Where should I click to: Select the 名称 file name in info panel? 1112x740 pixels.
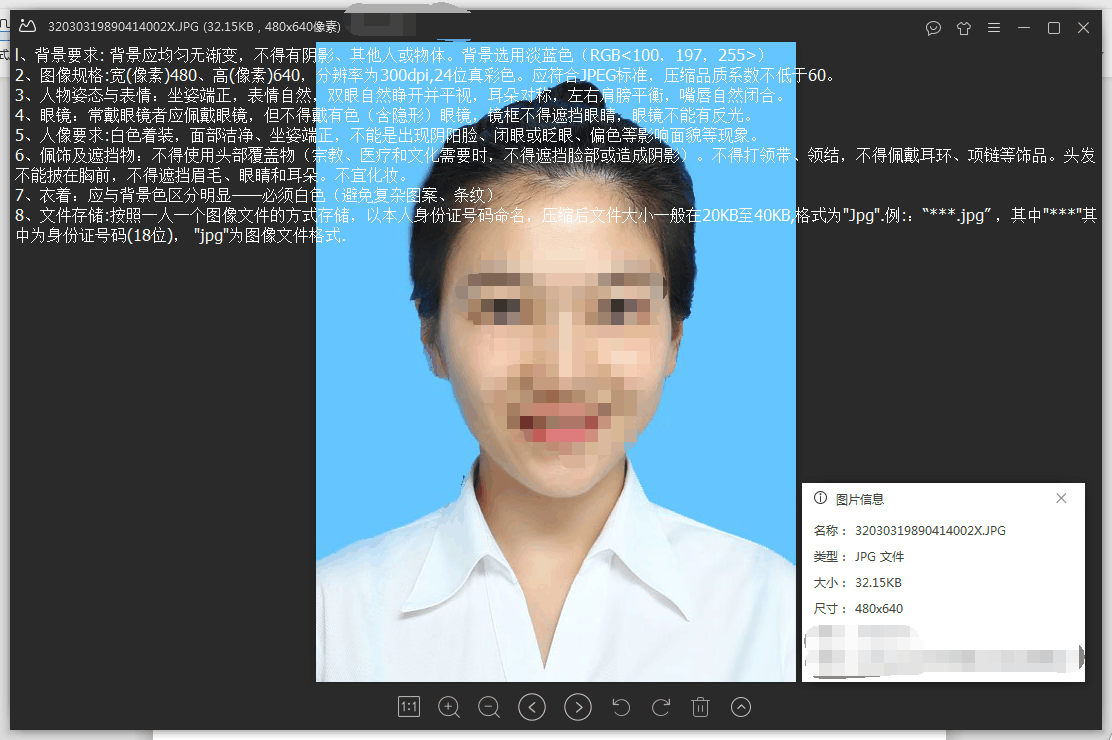coord(930,530)
